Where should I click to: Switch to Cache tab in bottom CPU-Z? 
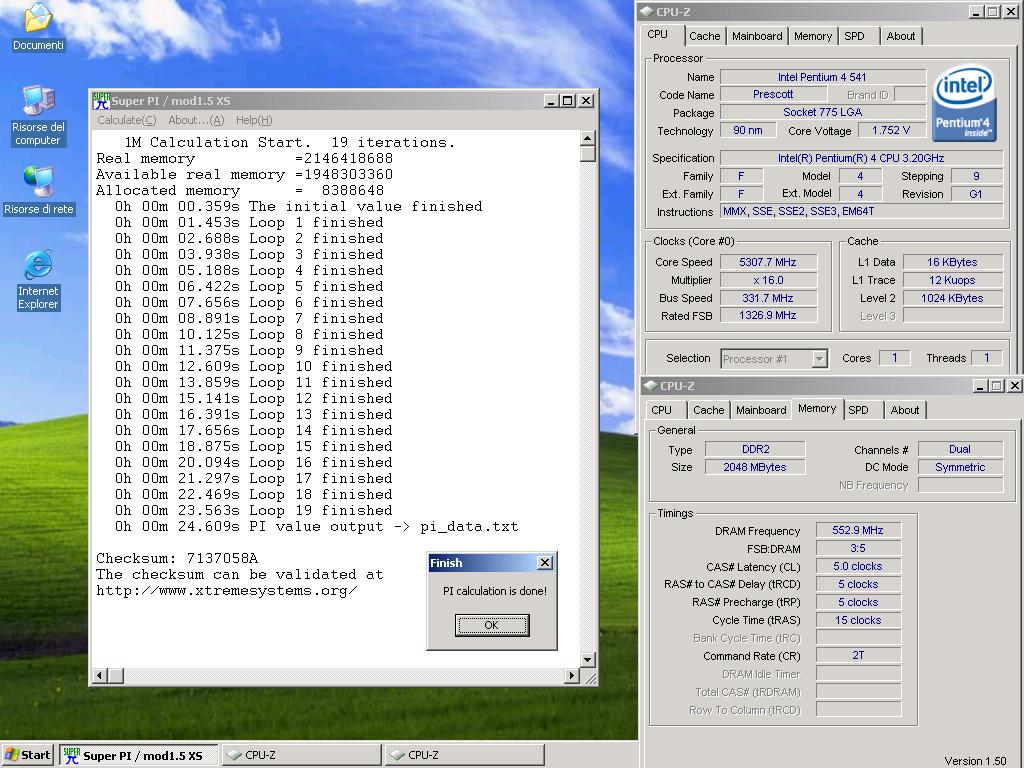click(709, 410)
